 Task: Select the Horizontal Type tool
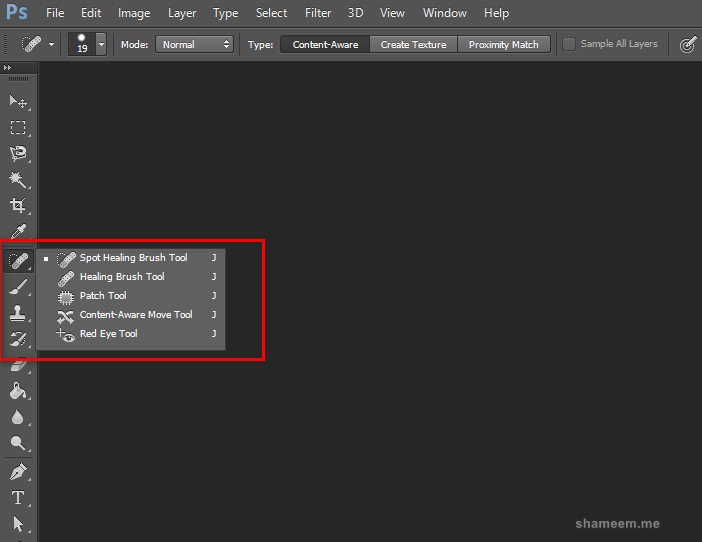(x=18, y=498)
